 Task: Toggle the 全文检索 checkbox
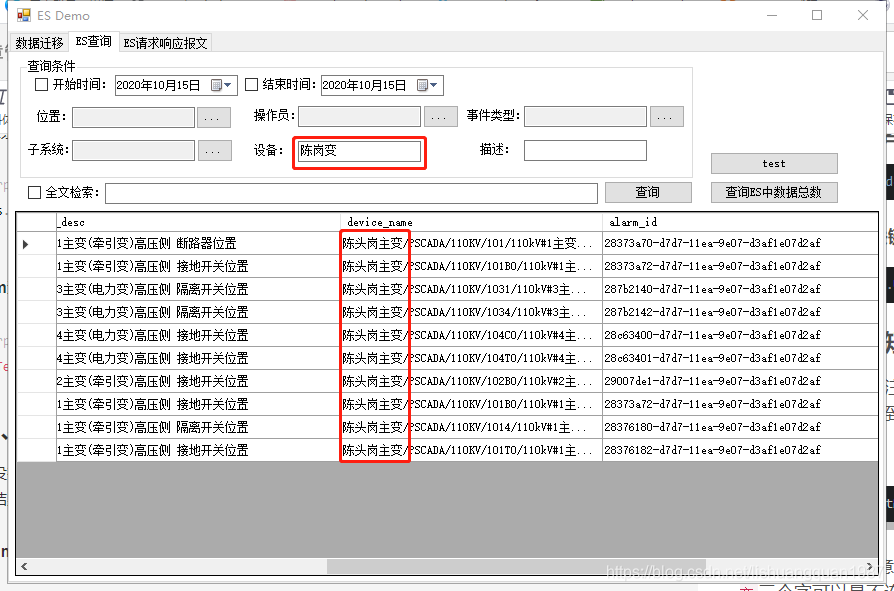[x=35, y=193]
